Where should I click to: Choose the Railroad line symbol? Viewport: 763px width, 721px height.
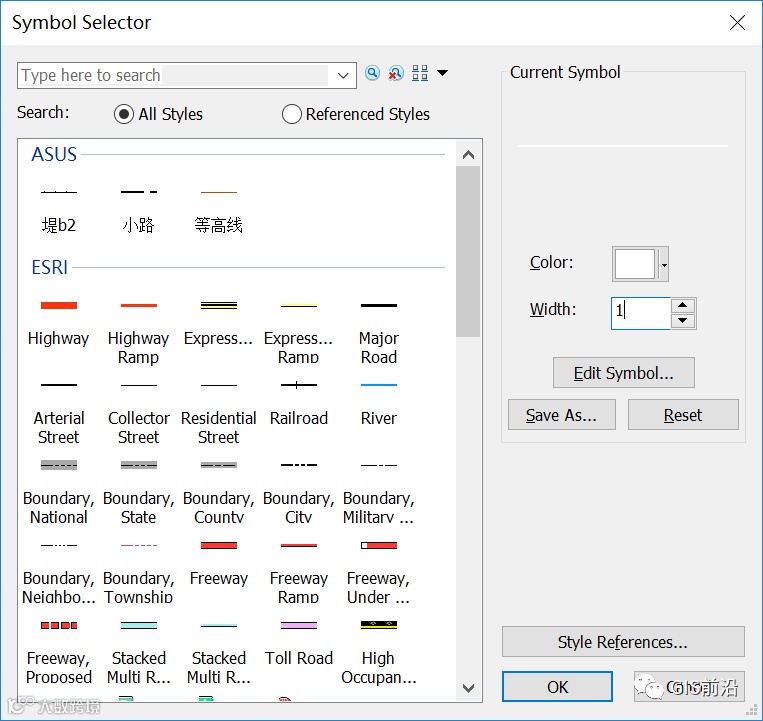pyautogui.click(x=299, y=401)
